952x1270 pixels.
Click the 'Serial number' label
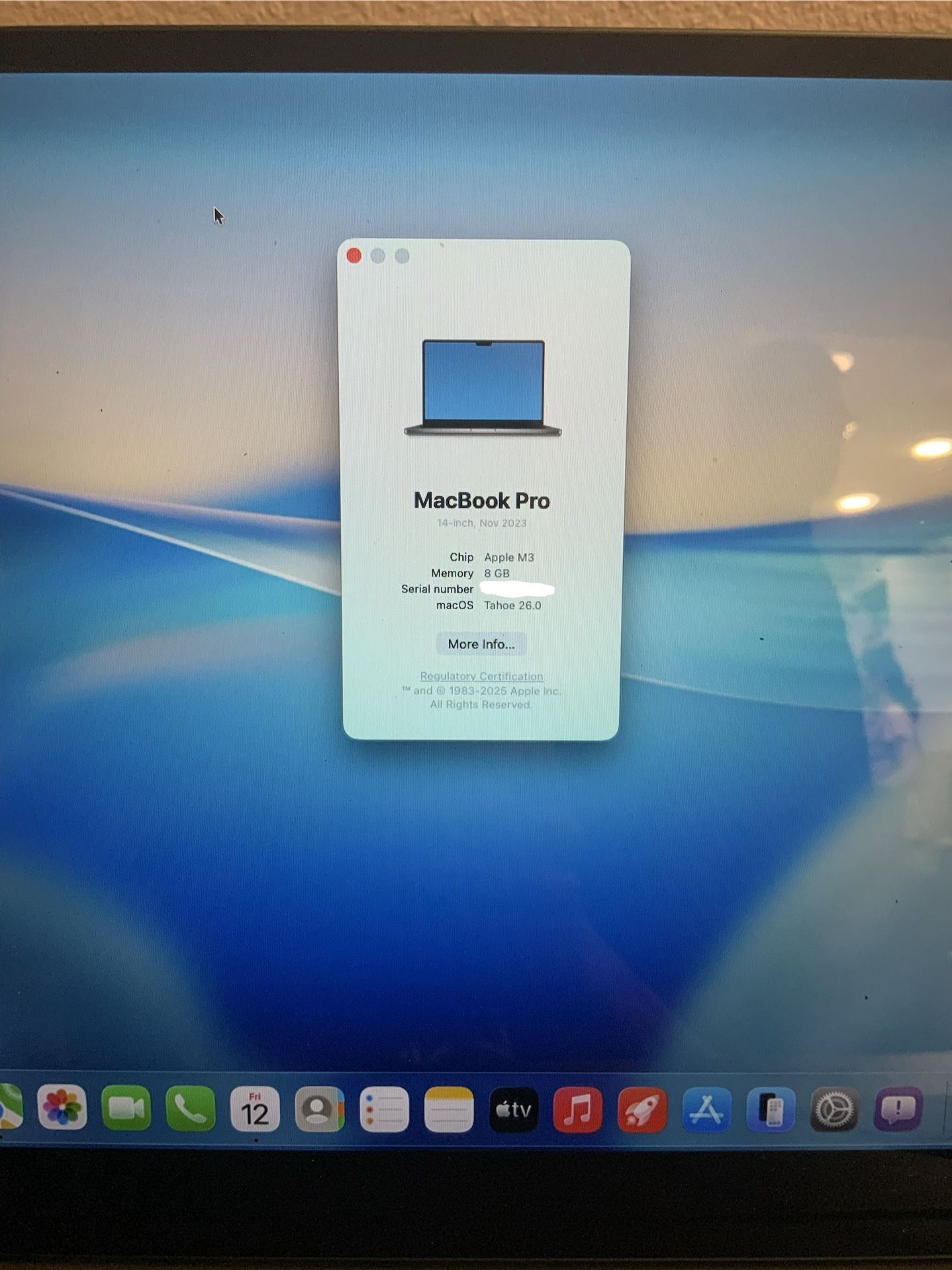tap(437, 589)
